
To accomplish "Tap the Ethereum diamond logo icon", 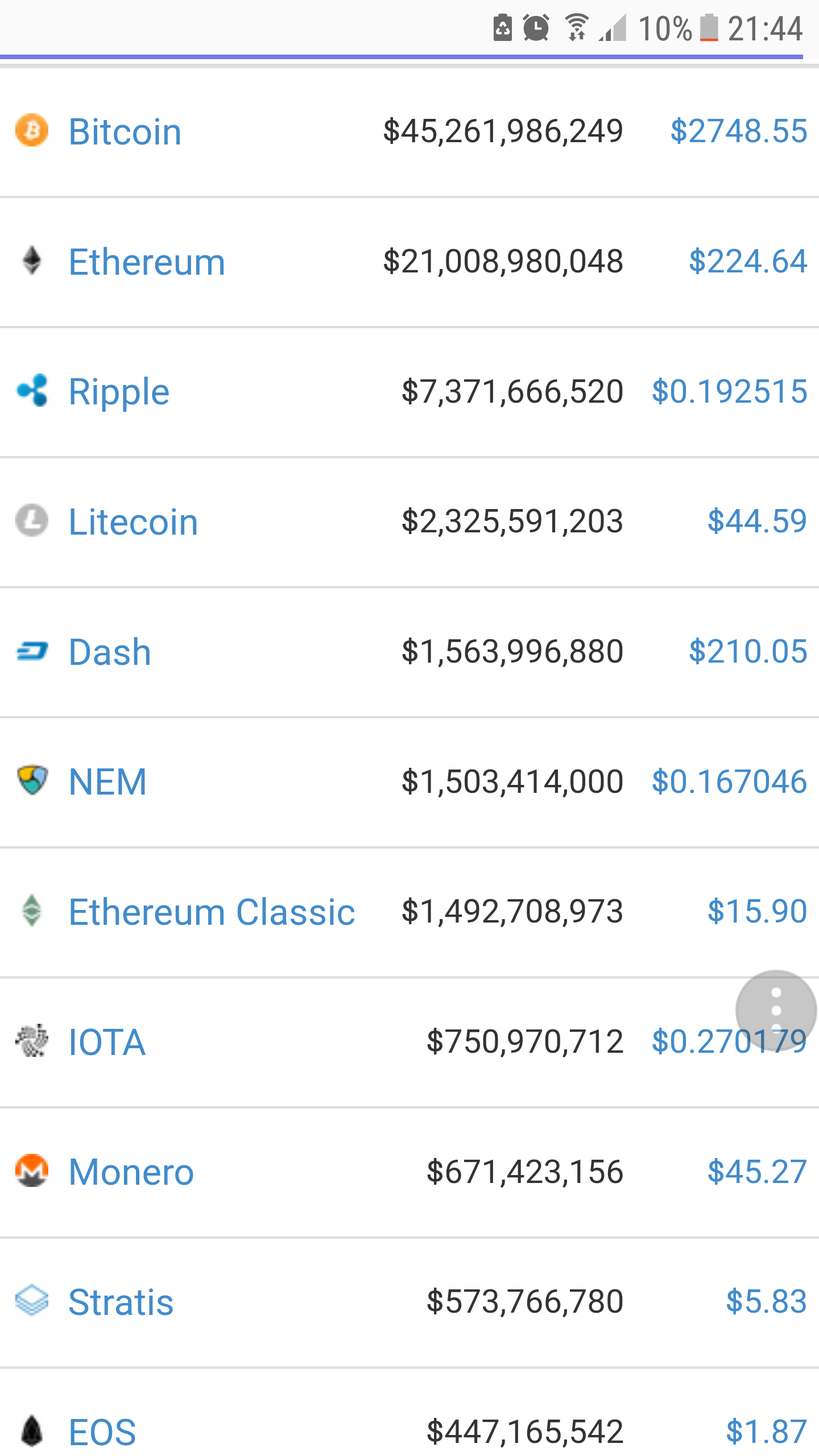I will coord(32,260).
